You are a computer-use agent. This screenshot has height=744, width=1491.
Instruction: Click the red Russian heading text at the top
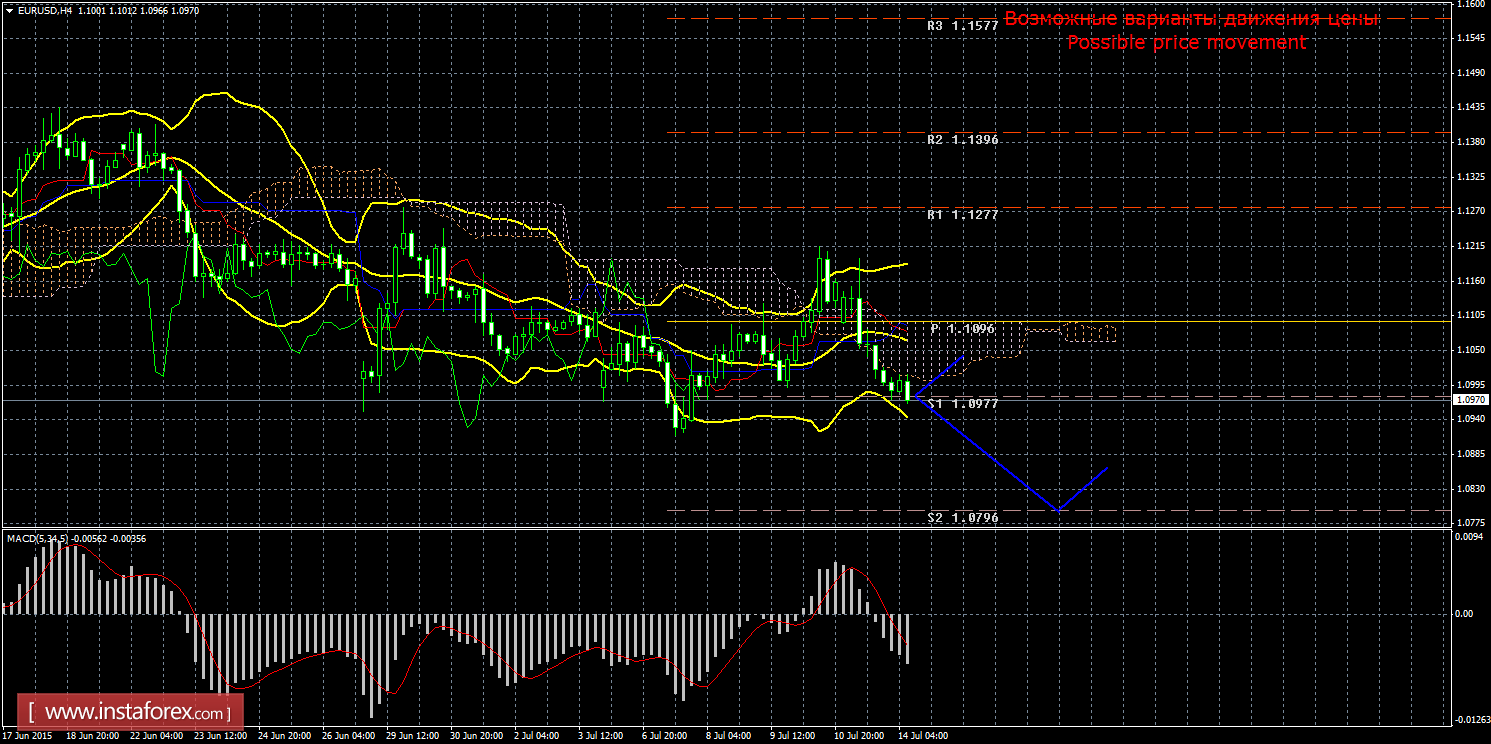click(1191, 19)
